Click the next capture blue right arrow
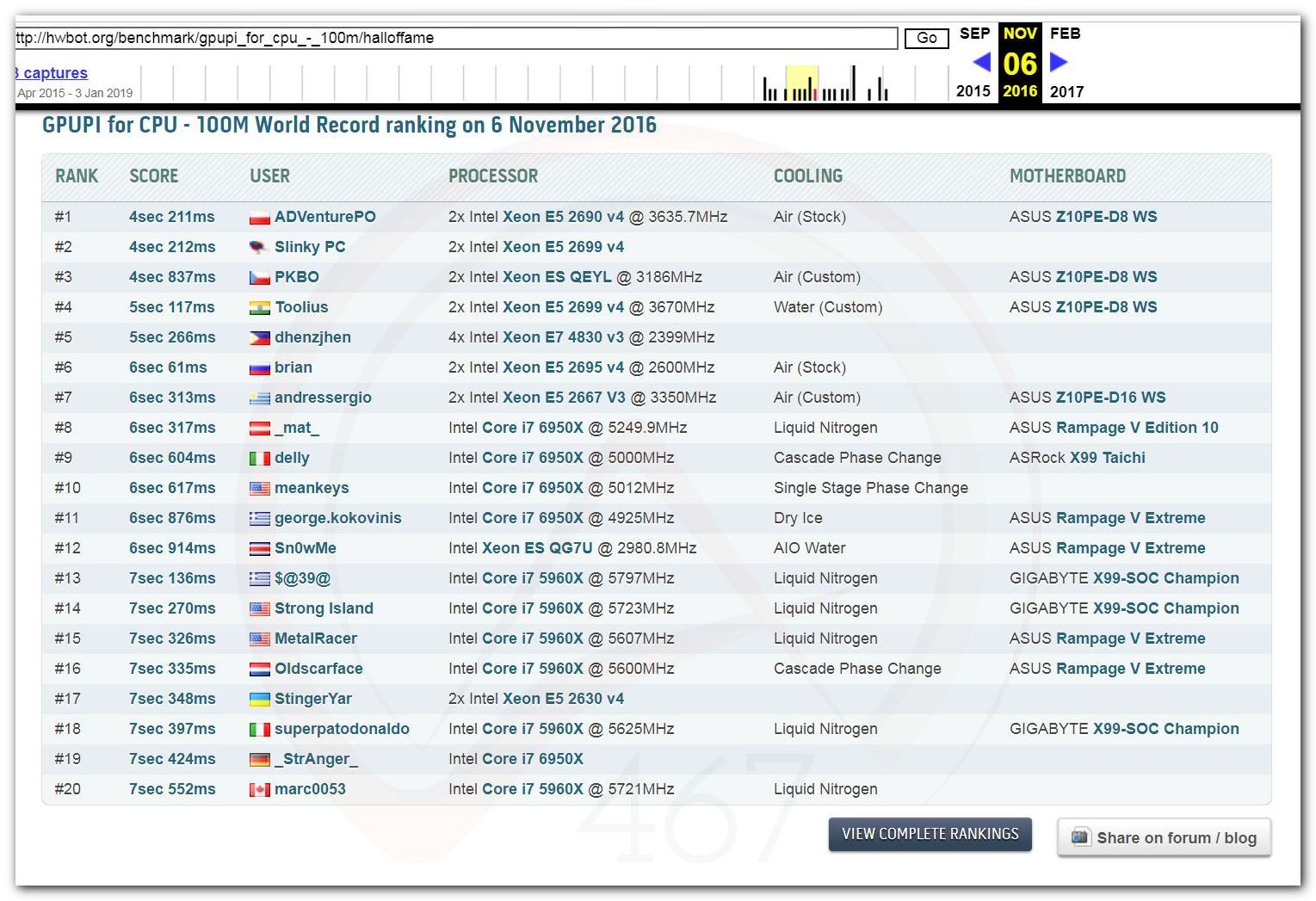The height and width of the screenshot is (901, 1316). (1060, 63)
